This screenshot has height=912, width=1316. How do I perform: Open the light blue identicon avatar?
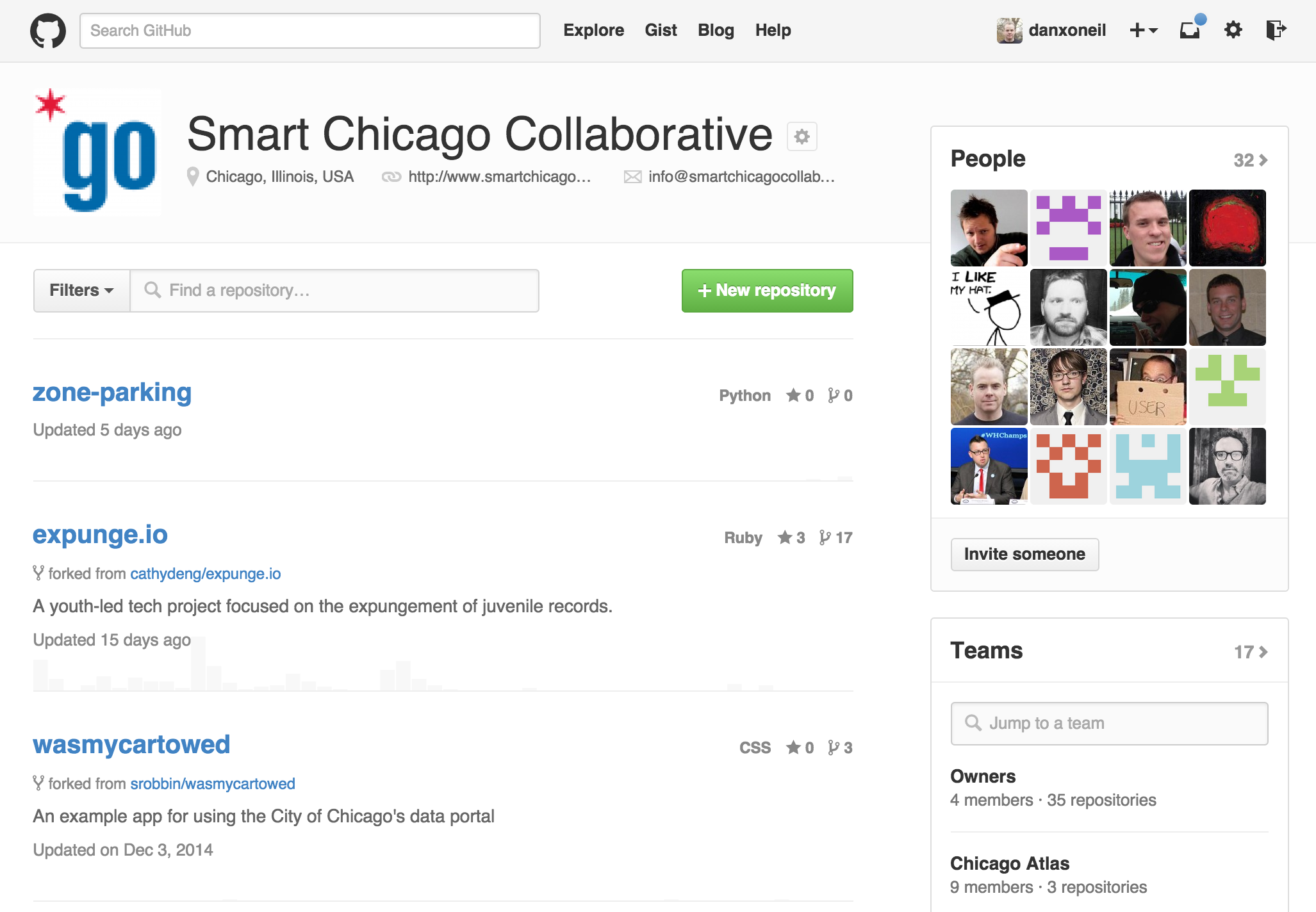(1148, 466)
